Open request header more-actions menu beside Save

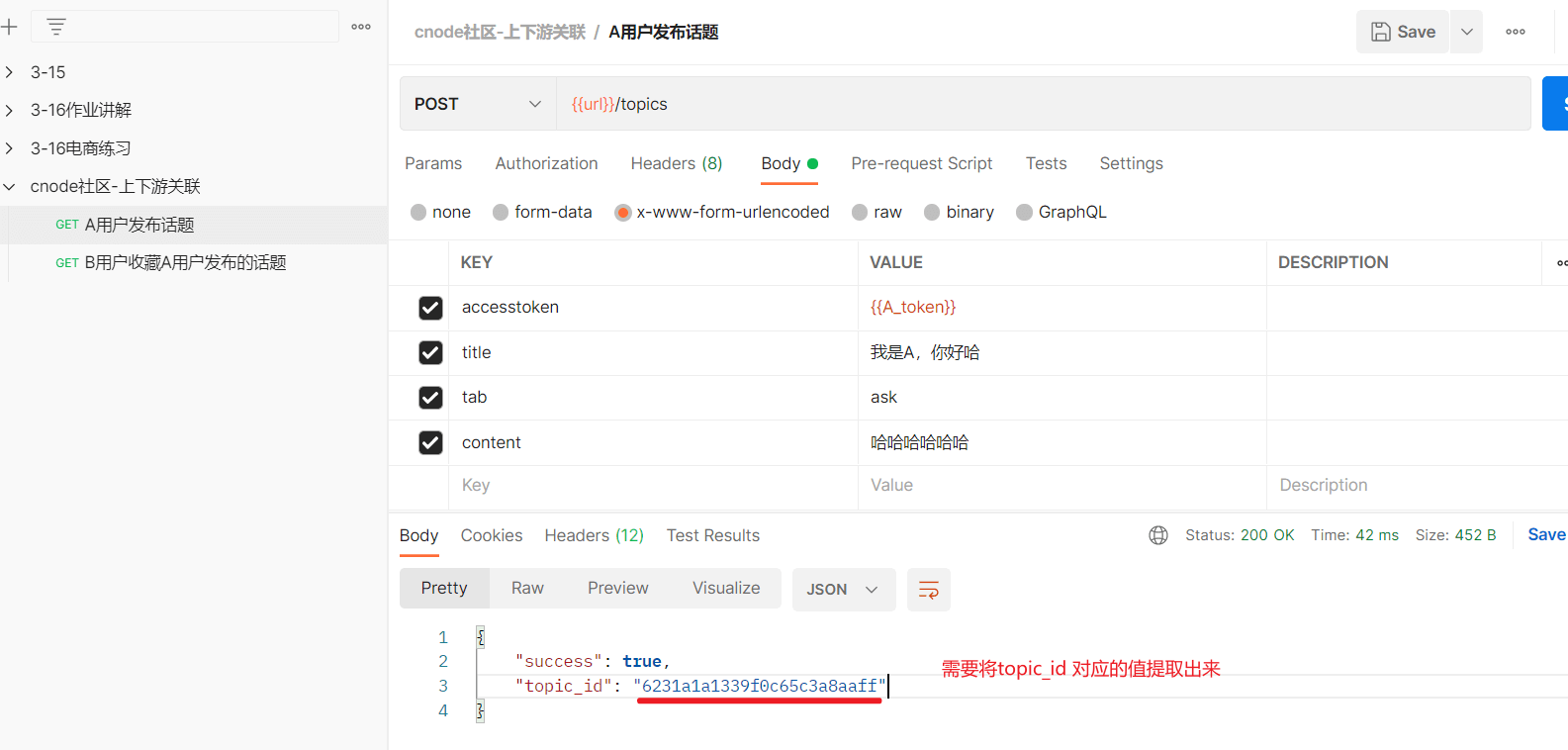pos(1515,32)
